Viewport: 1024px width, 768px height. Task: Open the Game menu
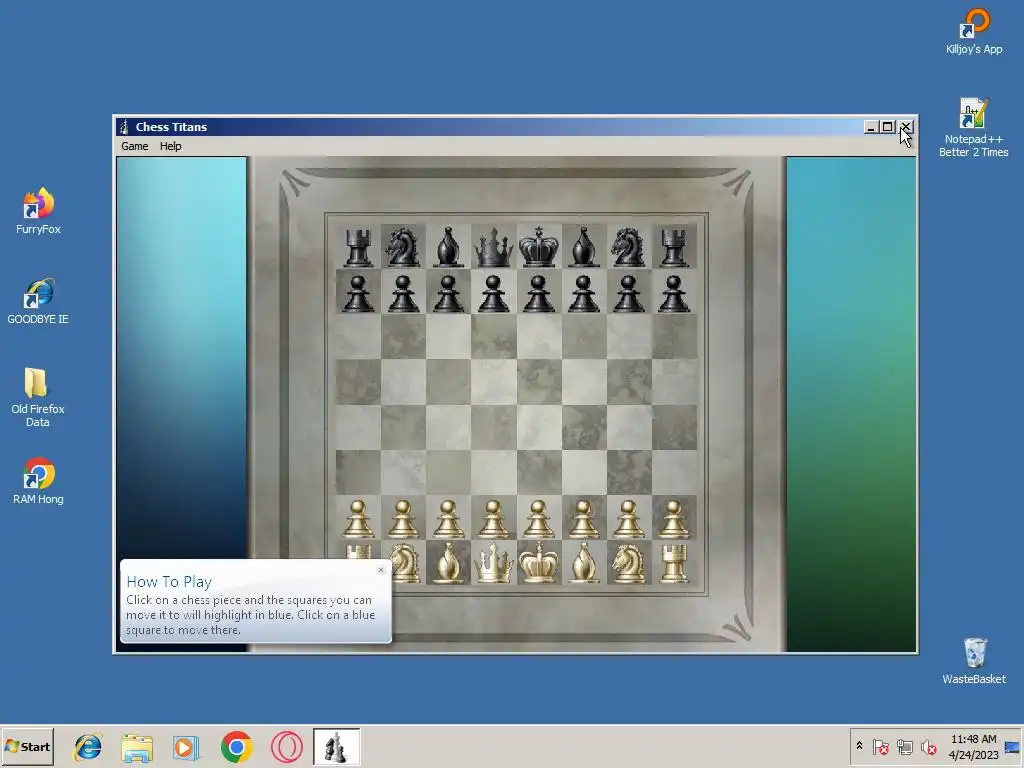pyautogui.click(x=135, y=146)
